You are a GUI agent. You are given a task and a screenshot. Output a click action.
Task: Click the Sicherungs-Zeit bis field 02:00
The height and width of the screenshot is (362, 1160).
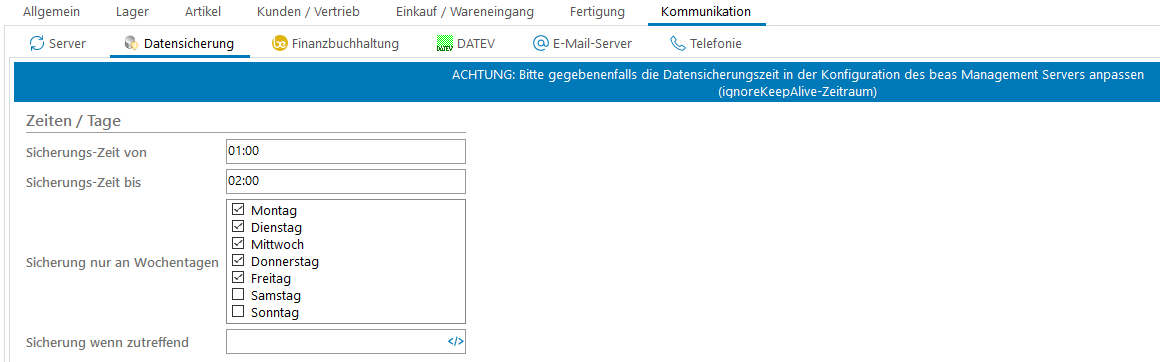[x=346, y=181]
